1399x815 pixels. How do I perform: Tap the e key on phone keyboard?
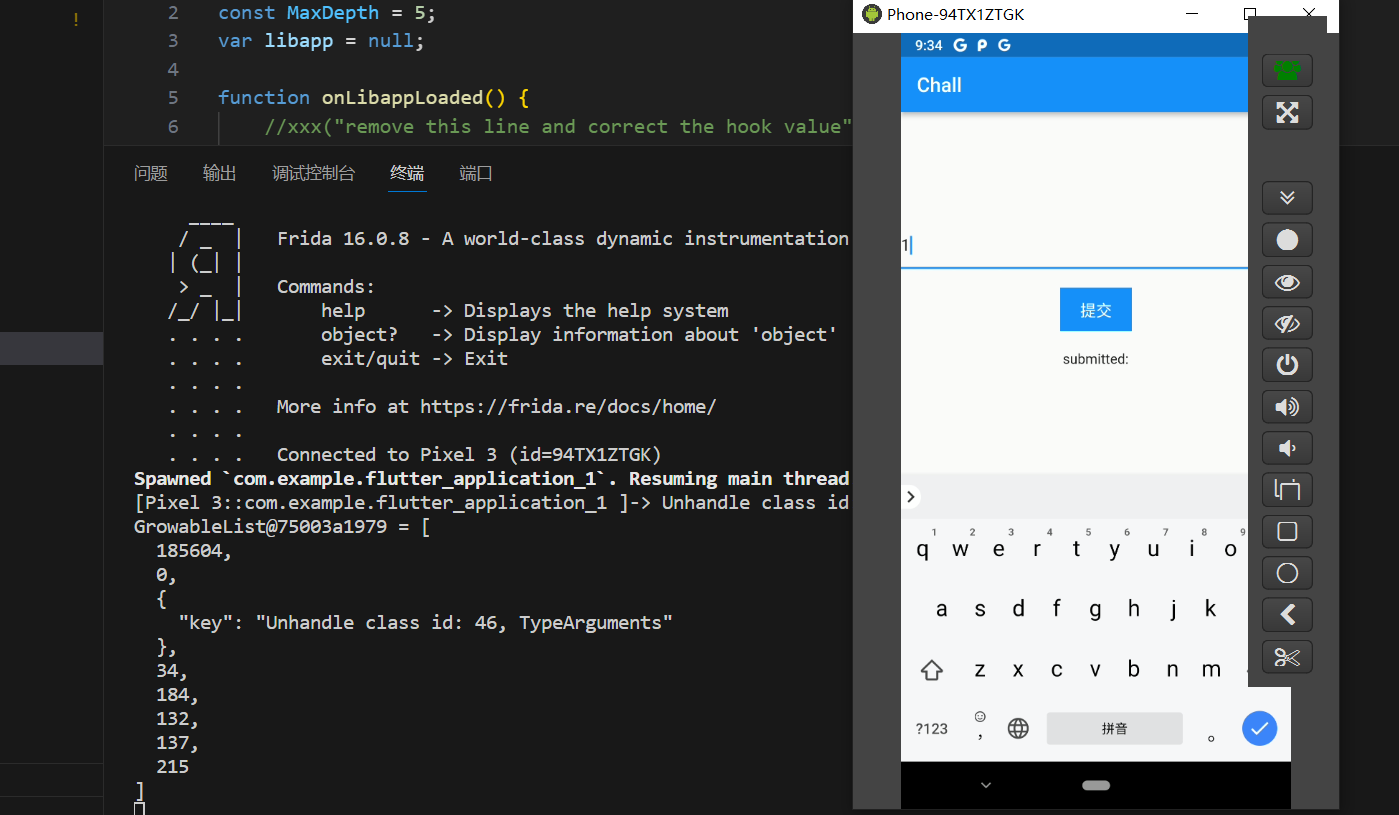click(x=999, y=549)
